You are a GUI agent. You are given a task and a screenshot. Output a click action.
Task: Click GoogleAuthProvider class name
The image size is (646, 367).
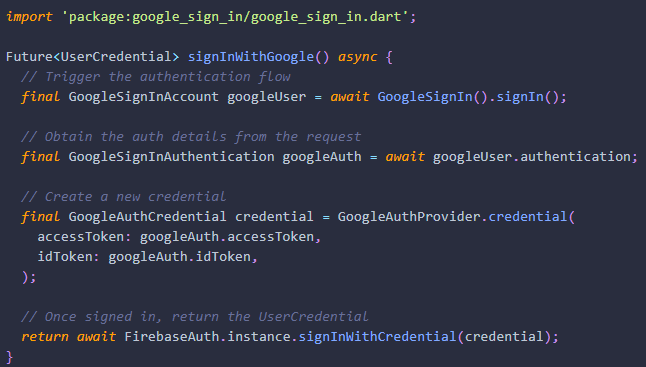(409, 217)
